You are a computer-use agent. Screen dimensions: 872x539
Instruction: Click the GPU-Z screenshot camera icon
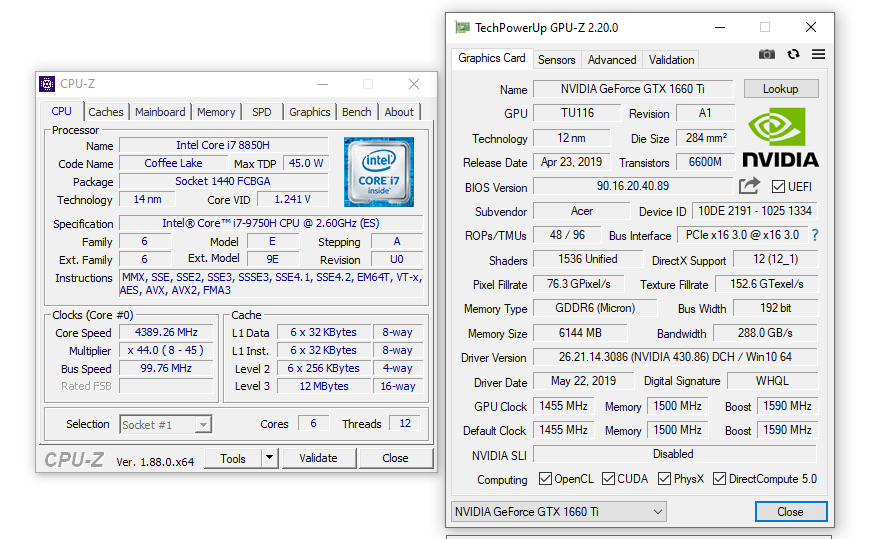(767, 54)
